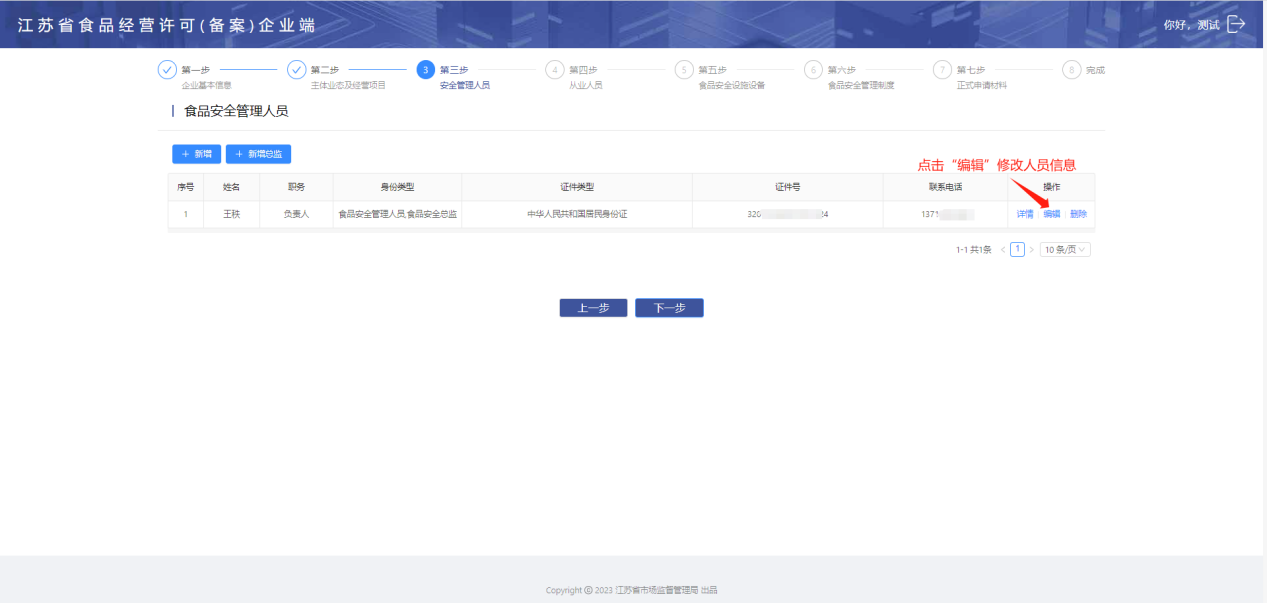This screenshot has width=1267, height=603.
Task: Click the step 8 完成 circle
Action: (1072, 70)
